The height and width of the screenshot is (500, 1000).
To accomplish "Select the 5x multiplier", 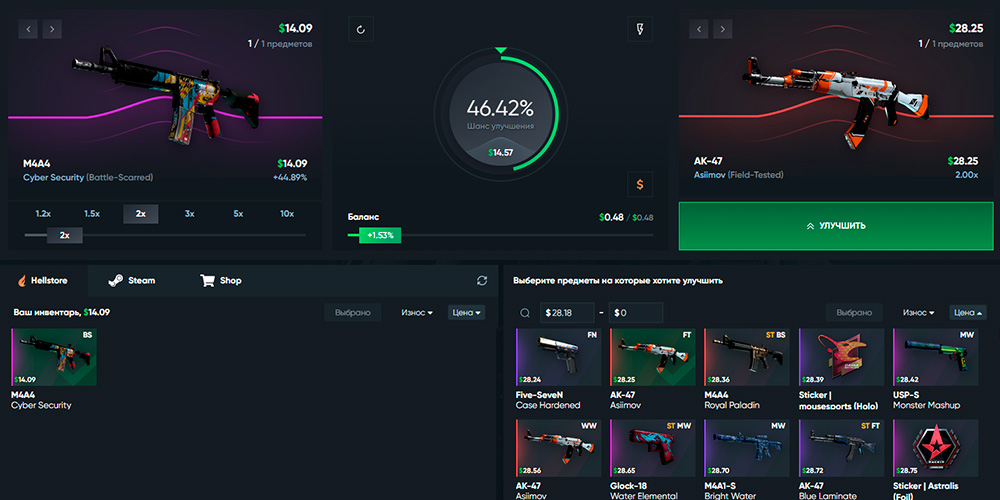I will pos(238,214).
